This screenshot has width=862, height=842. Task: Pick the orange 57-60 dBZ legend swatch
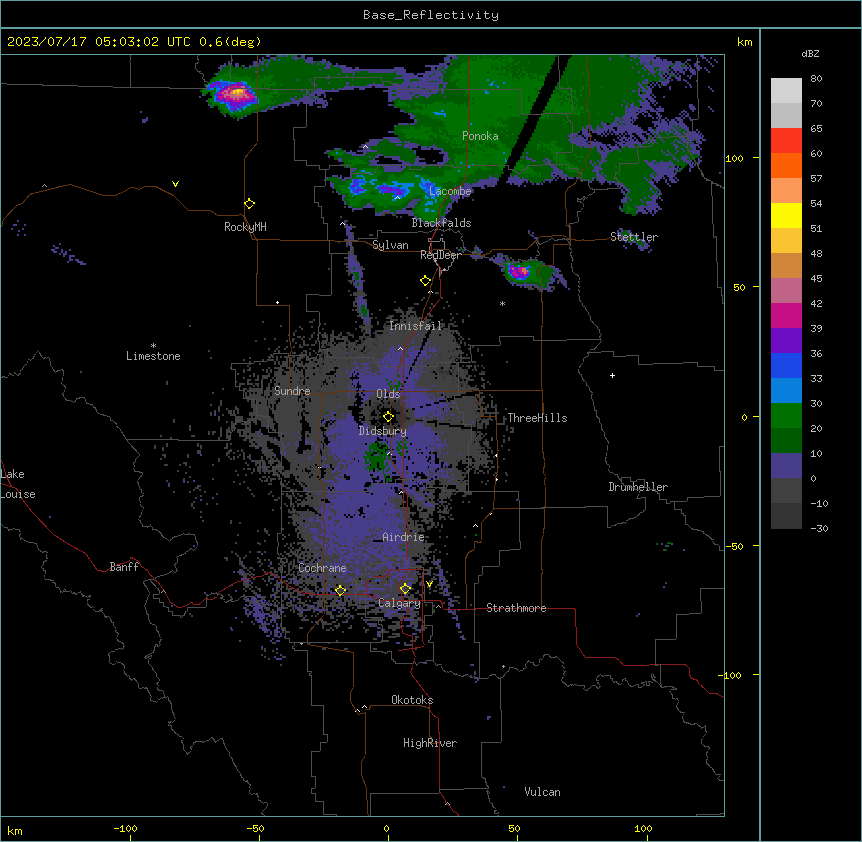(x=786, y=166)
